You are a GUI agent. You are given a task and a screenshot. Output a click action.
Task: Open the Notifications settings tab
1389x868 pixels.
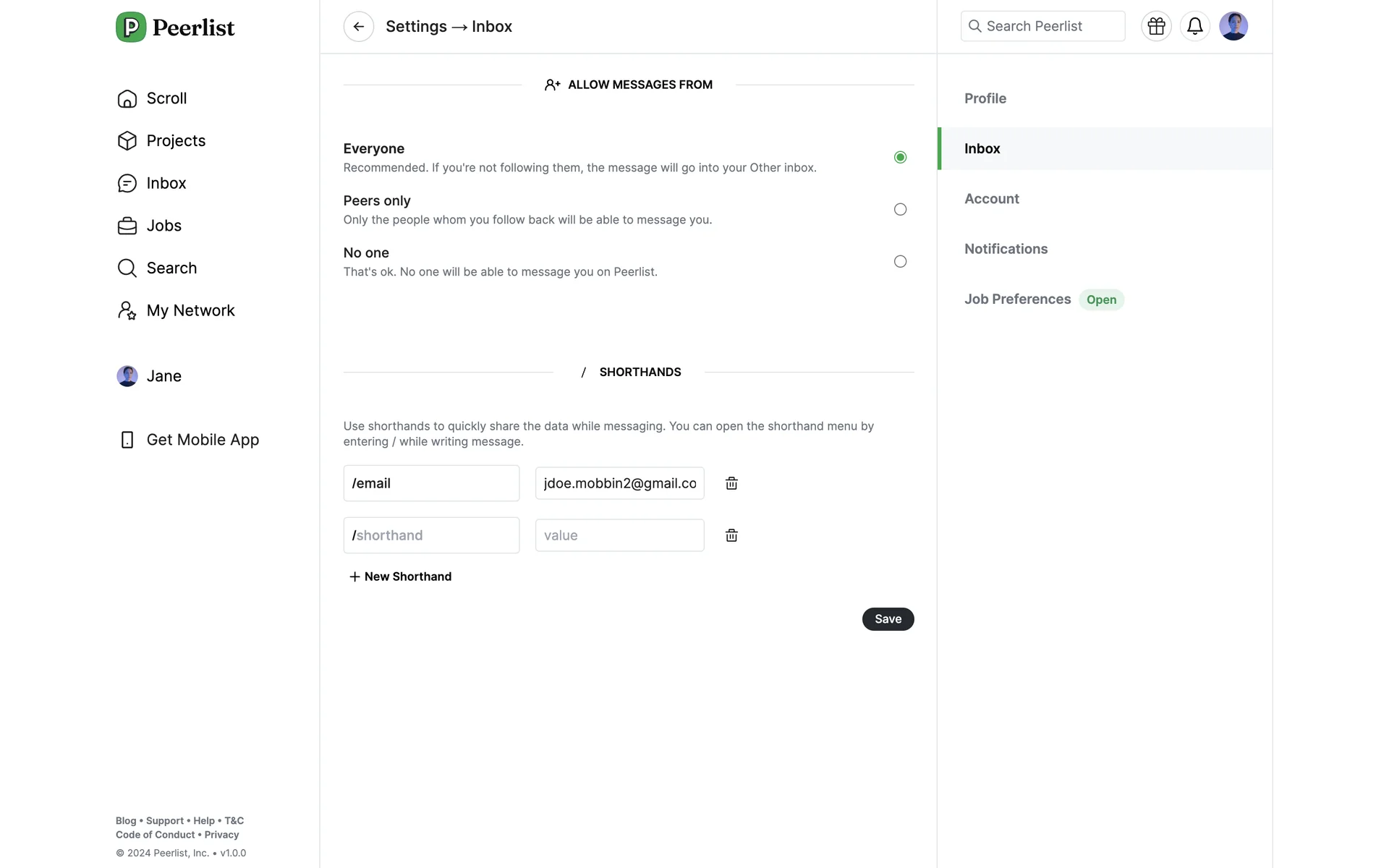pyautogui.click(x=1006, y=249)
